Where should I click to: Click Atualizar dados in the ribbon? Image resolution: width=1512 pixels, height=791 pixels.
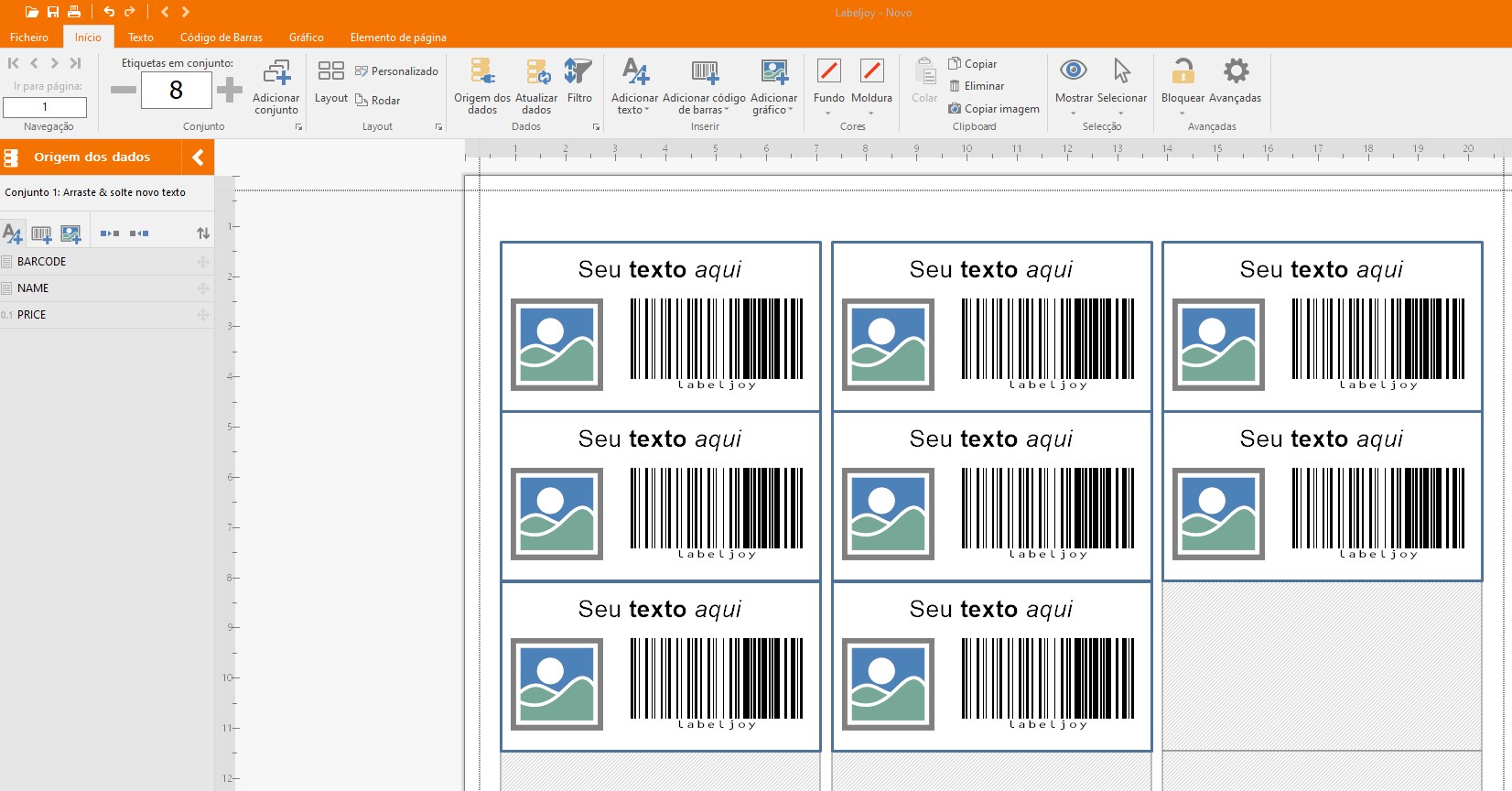tap(536, 72)
